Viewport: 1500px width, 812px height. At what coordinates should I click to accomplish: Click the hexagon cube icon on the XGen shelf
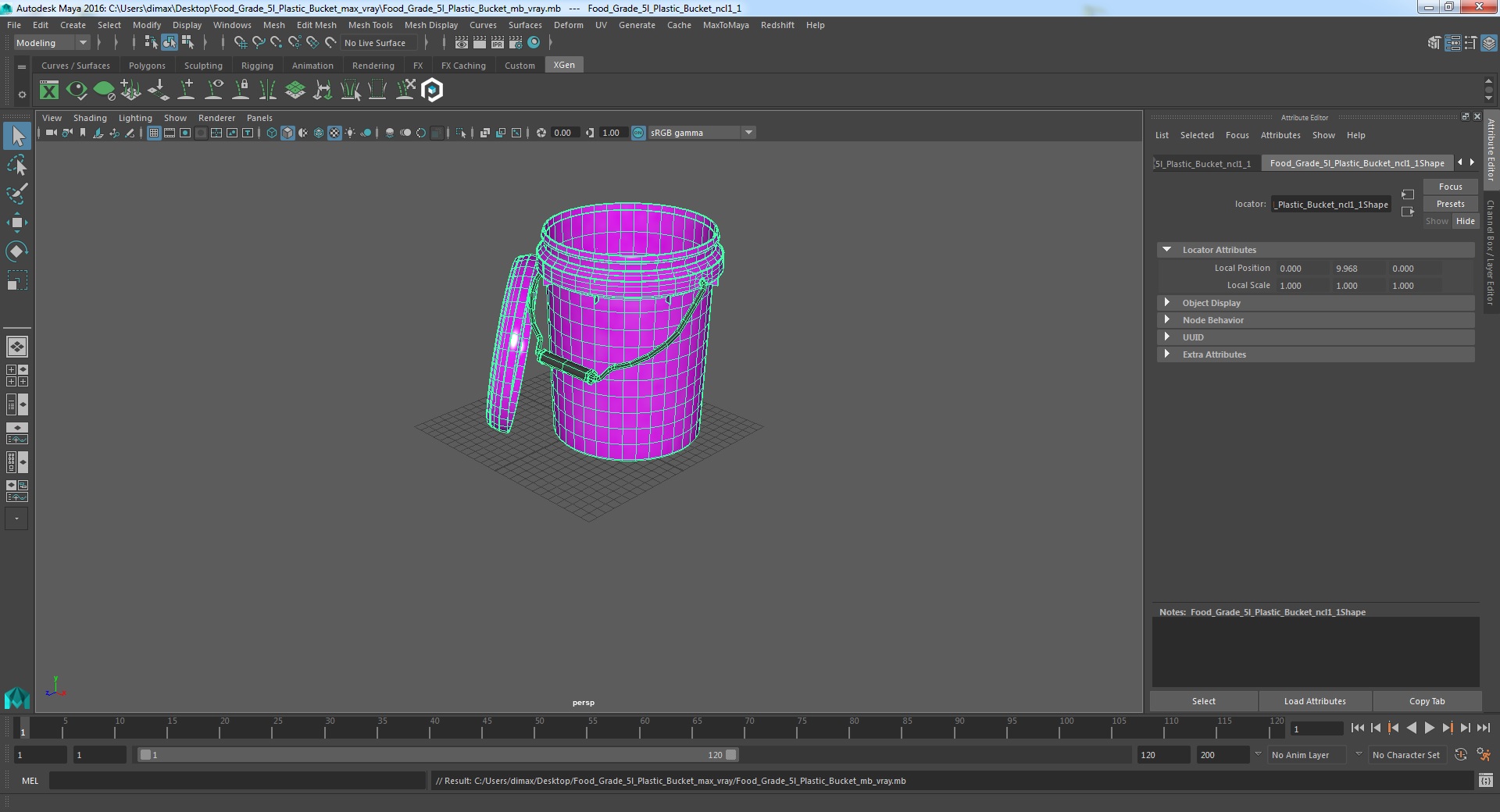[432, 91]
